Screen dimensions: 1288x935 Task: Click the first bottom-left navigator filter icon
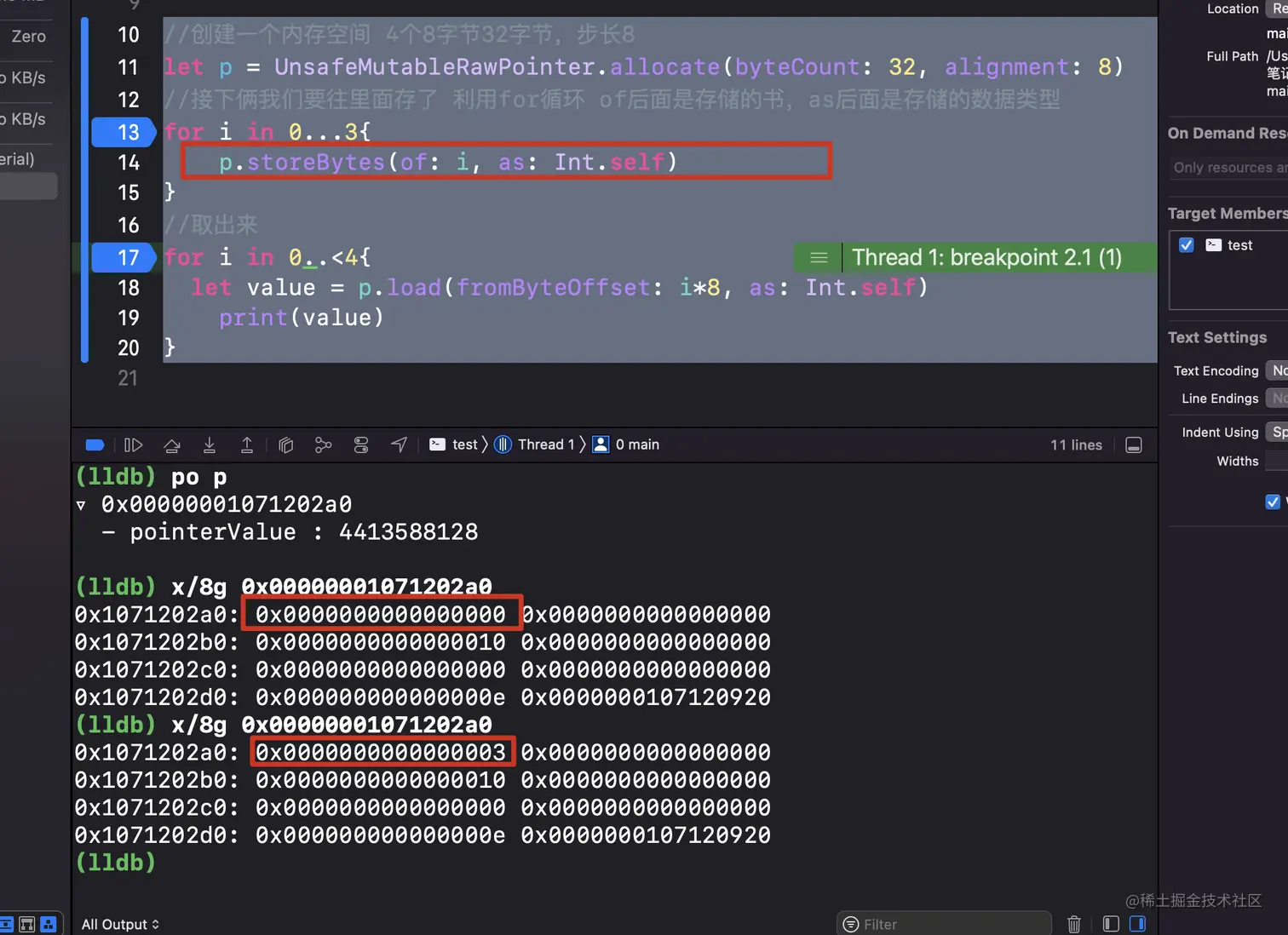click(x=6, y=924)
